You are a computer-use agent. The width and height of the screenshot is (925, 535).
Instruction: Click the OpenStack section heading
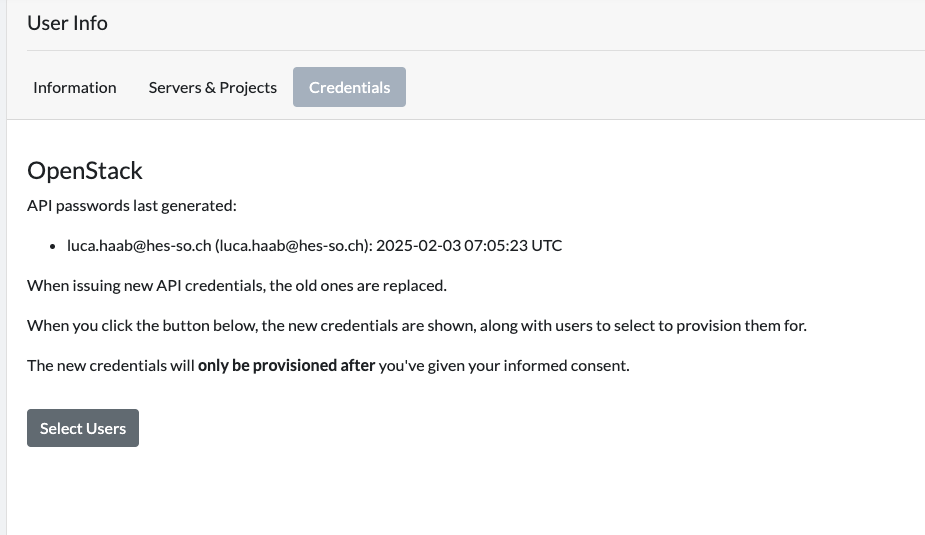[x=85, y=171]
